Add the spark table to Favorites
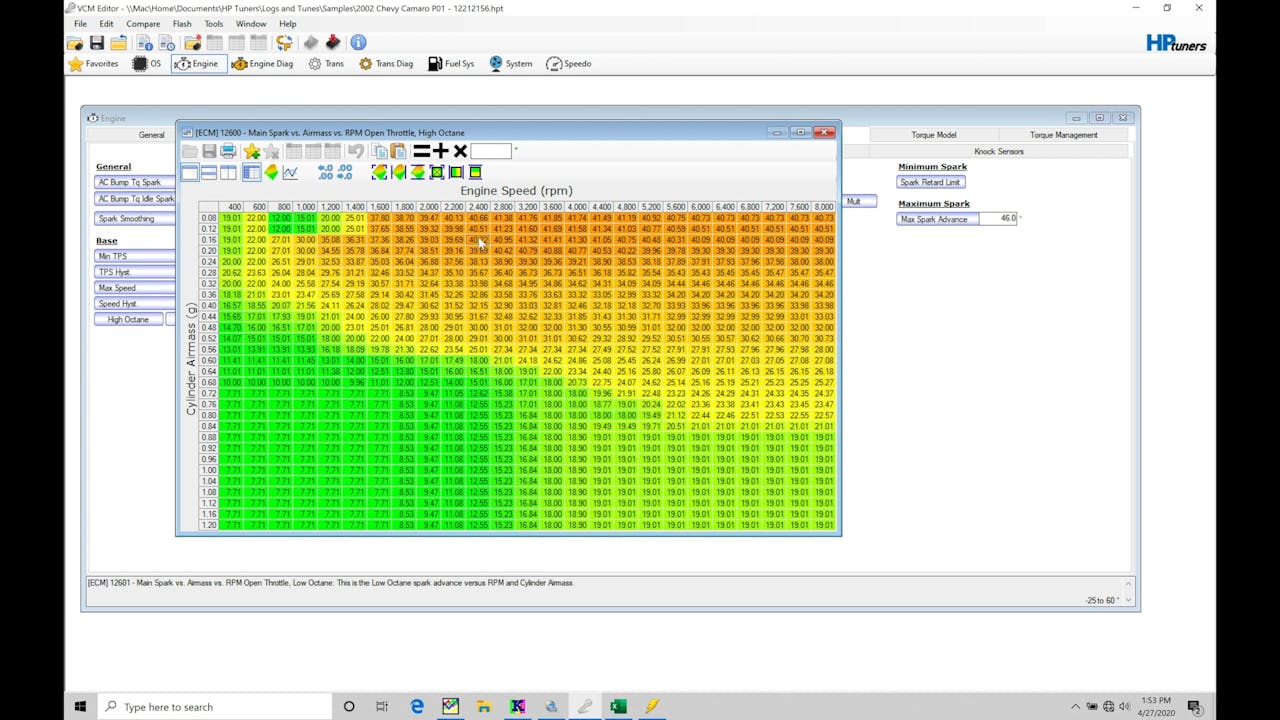The width and height of the screenshot is (1280, 720). [252, 150]
